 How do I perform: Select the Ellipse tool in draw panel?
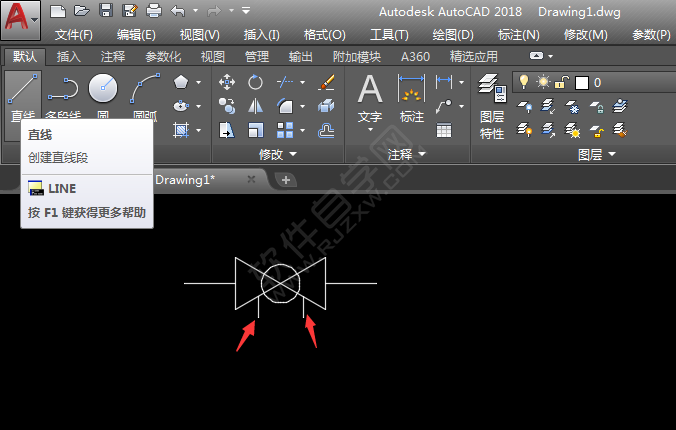[181, 106]
